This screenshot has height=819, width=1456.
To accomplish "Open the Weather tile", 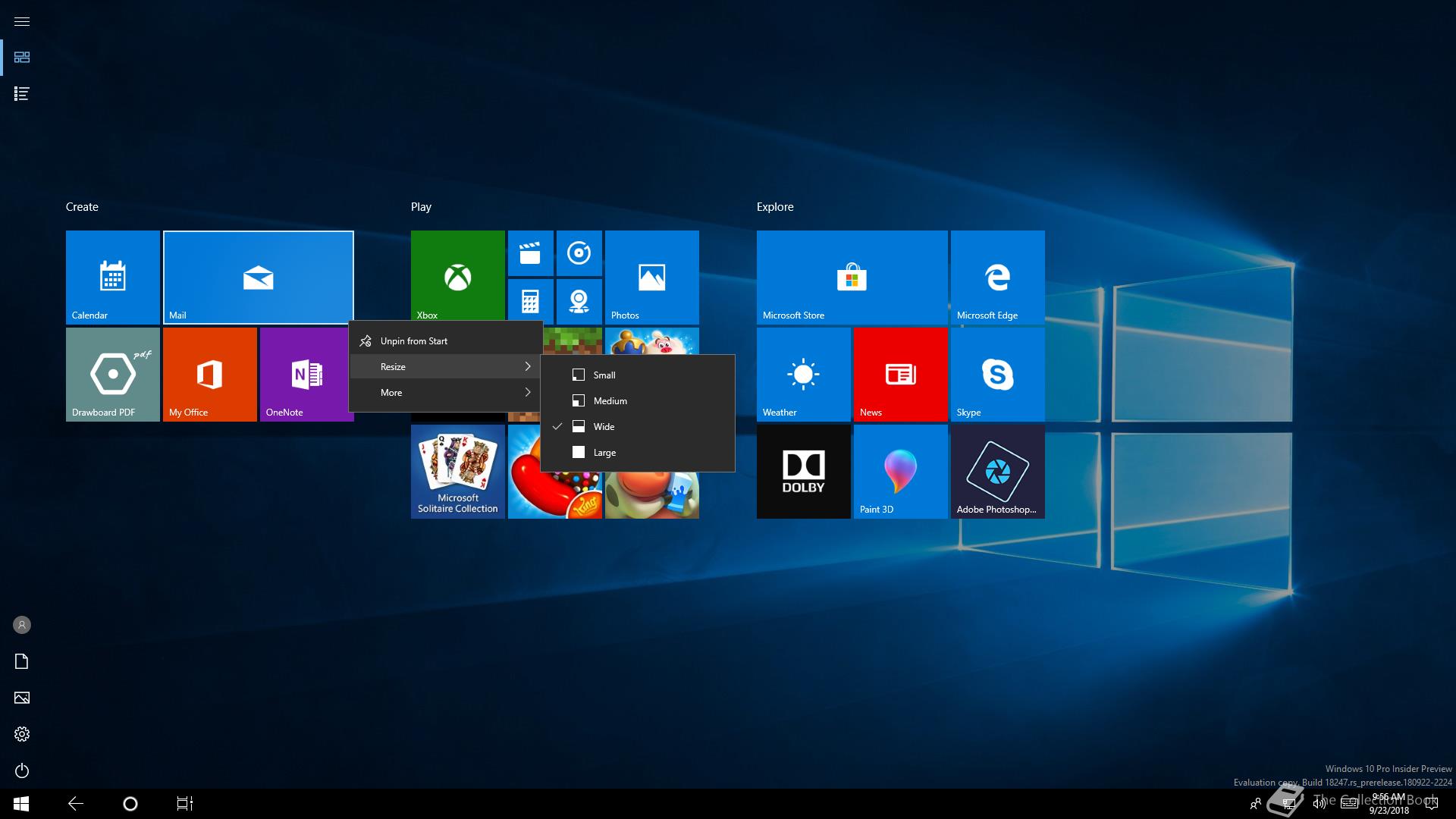I will pyautogui.click(x=803, y=375).
